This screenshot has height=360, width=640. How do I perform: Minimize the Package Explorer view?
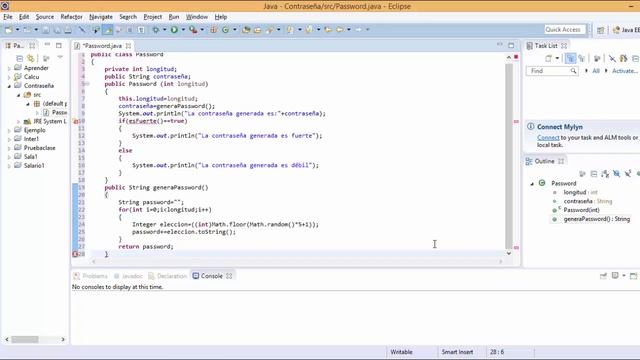coord(47,44)
